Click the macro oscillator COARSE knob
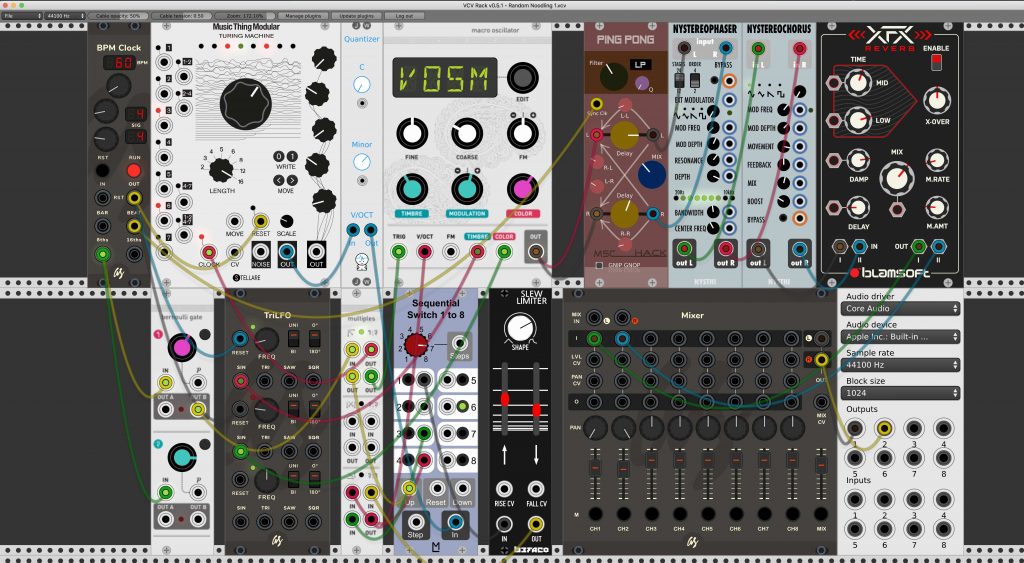 click(x=467, y=133)
